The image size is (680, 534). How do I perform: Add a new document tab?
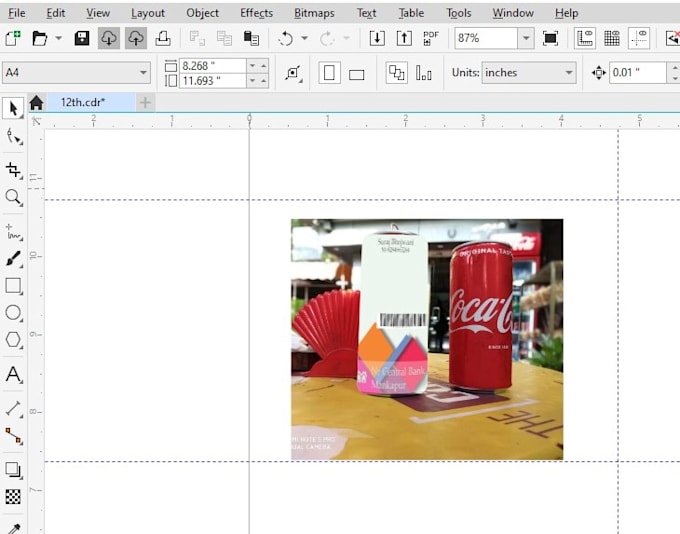[145, 103]
